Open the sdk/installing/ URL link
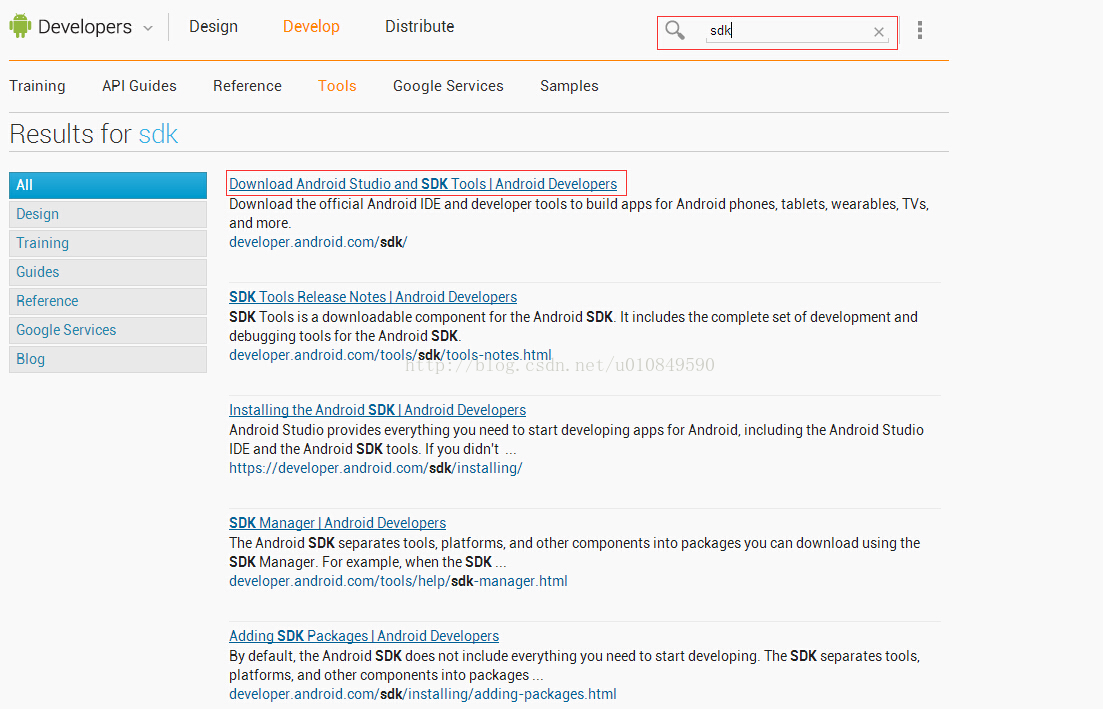The image size is (1103, 709). point(376,468)
